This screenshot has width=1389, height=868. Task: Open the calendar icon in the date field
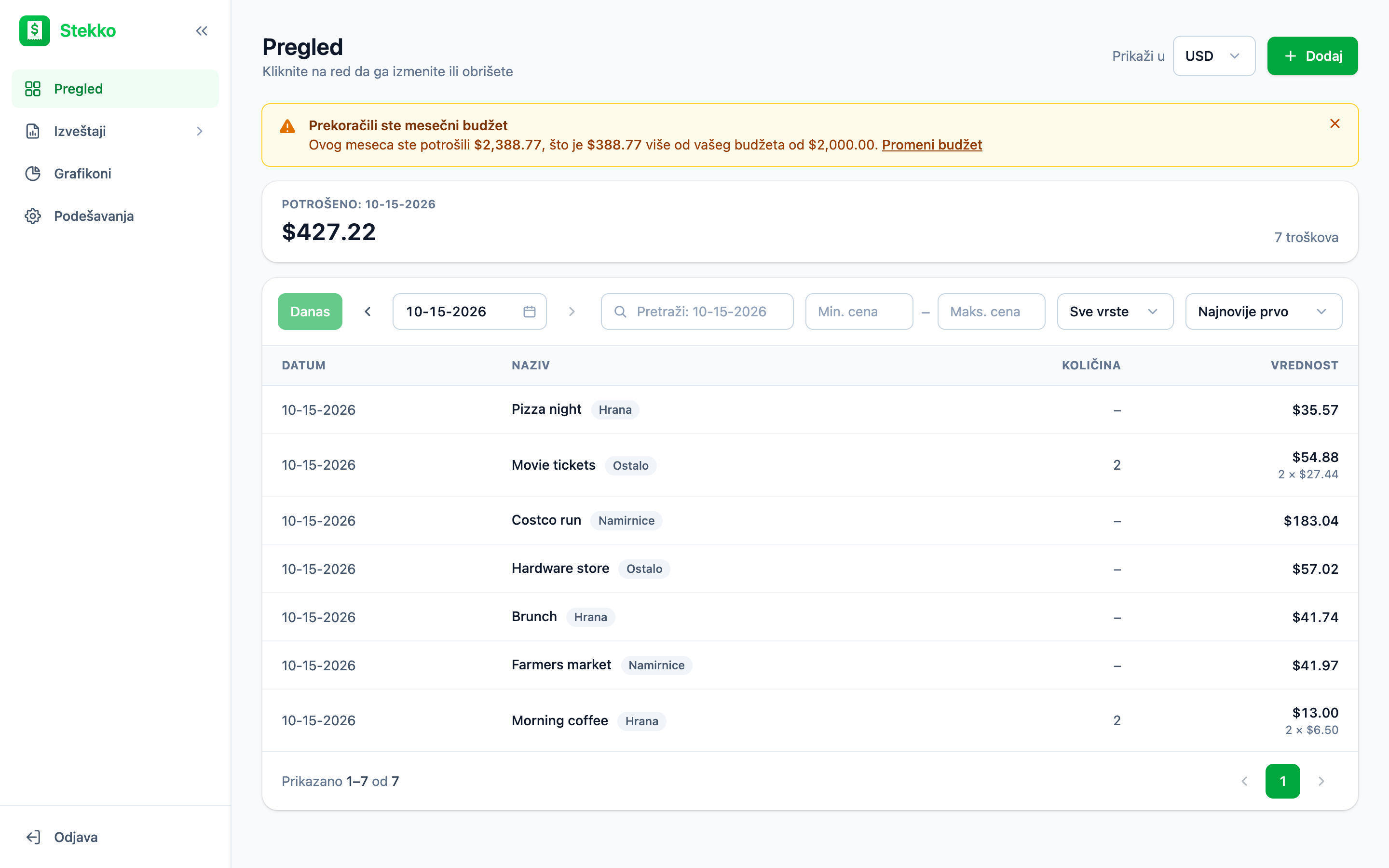(x=529, y=312)
